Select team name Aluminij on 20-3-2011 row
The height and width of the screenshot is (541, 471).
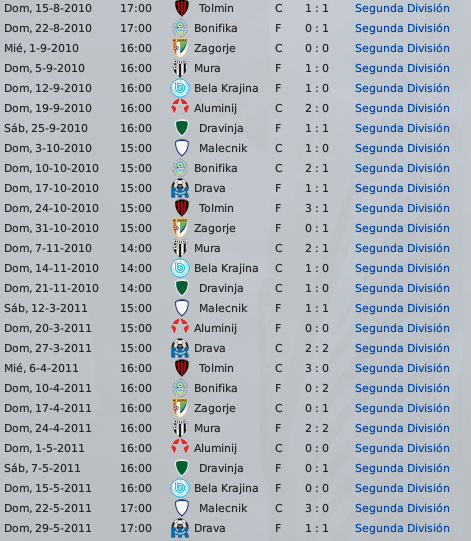pyautogui.click(x=215, y=328)
